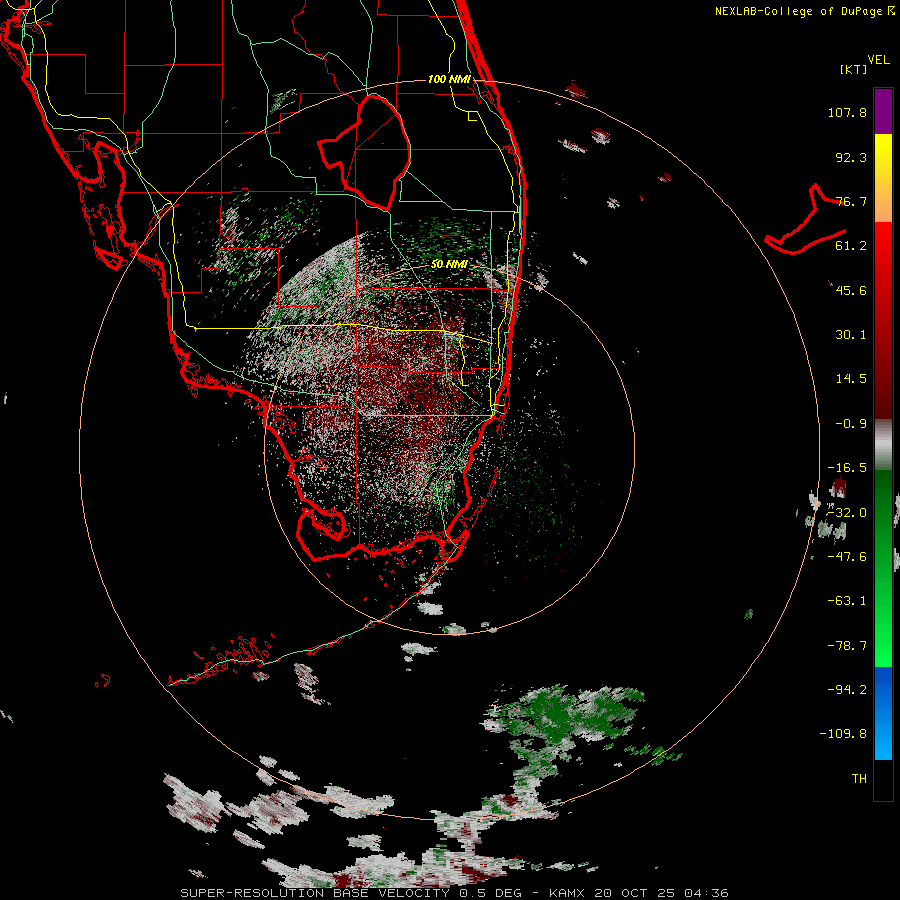900x900 pixels.
Task: Click the 30.1 velocity value
Action: pyautogui.click(x=851, y=335)
